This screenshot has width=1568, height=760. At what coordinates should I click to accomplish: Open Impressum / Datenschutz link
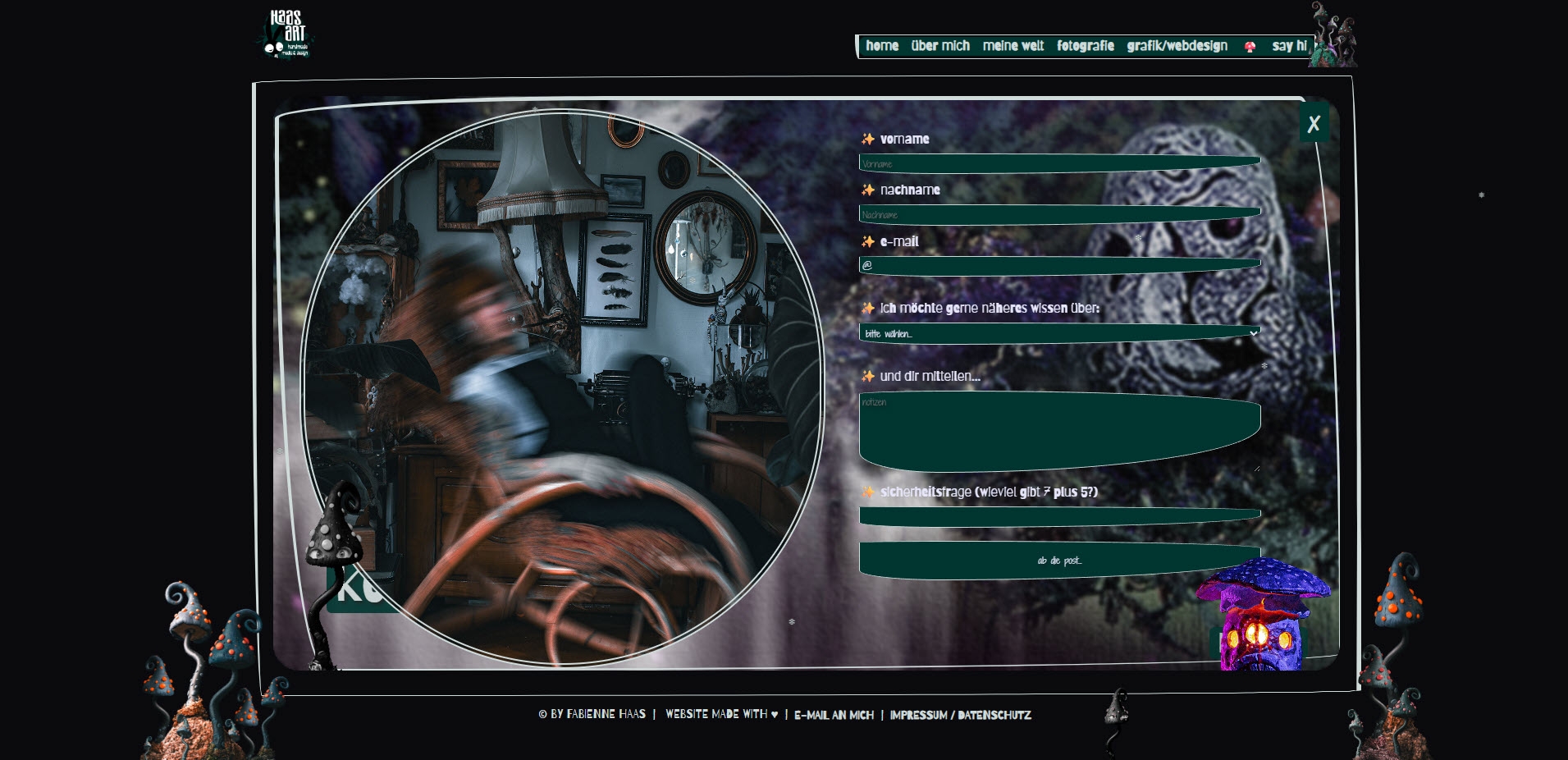pyautogui.click(x=960, y=715)
